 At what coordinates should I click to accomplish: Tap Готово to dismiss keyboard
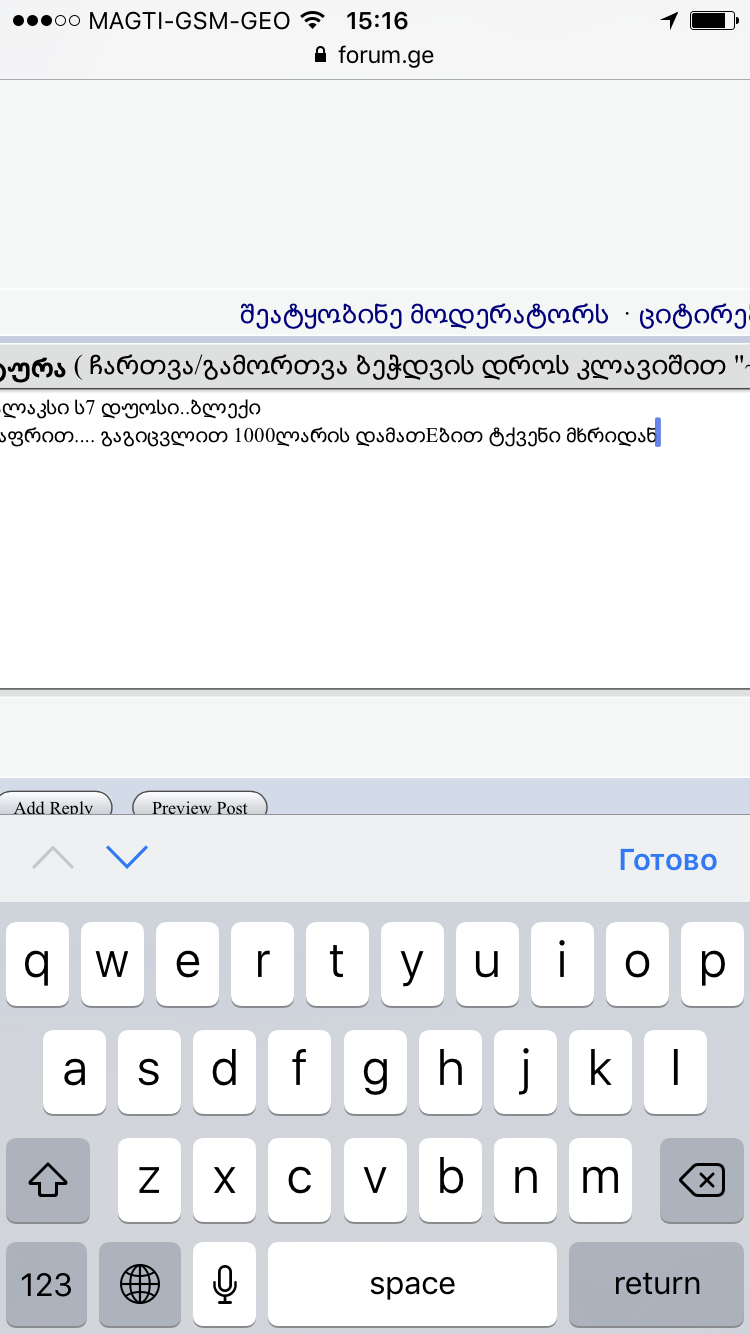[x=668, y=860]
